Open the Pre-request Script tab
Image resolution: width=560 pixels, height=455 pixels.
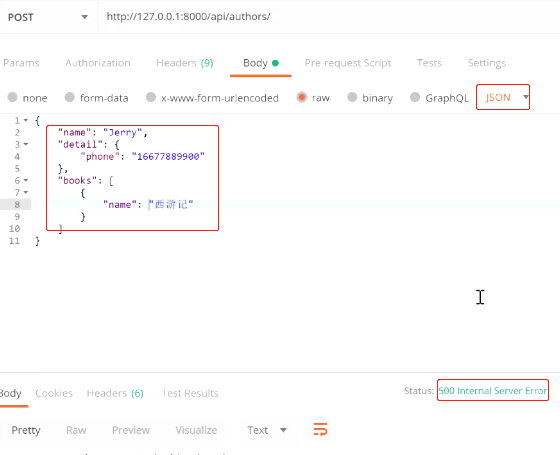click(x=348, y=63)
